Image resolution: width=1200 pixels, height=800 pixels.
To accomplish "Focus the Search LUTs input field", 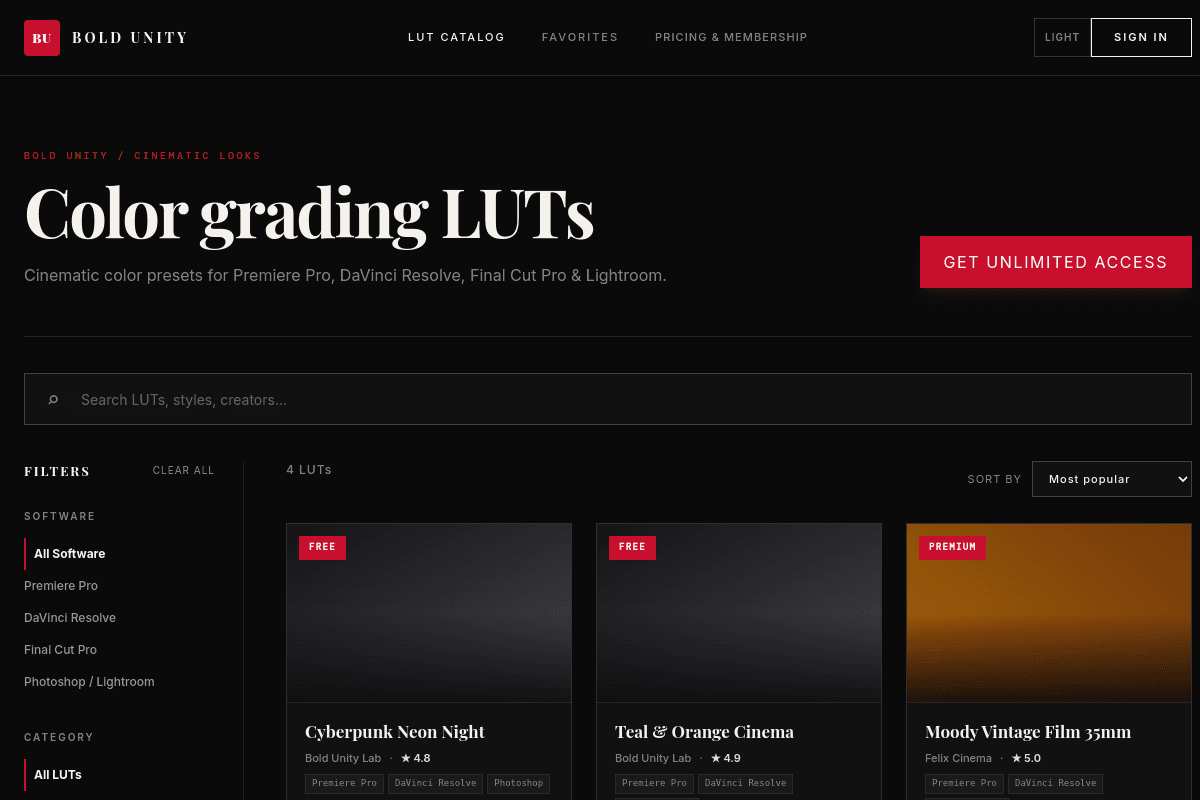I will [608, 399].
